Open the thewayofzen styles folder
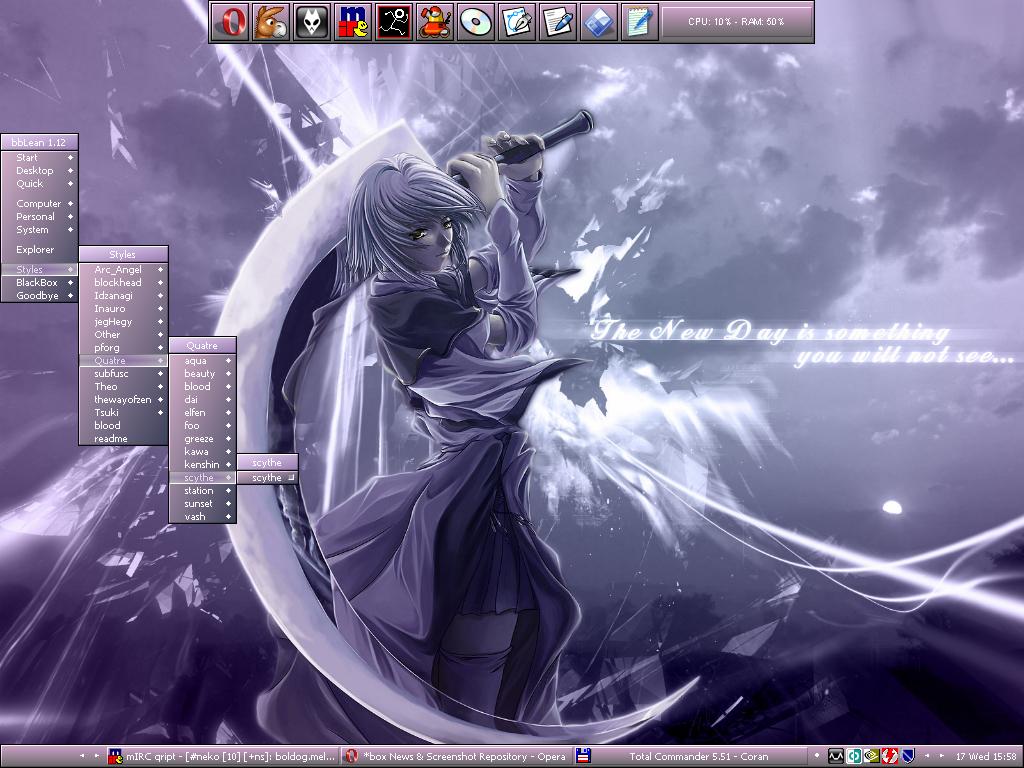This screenshot has height=768, width=1024. 123,400
